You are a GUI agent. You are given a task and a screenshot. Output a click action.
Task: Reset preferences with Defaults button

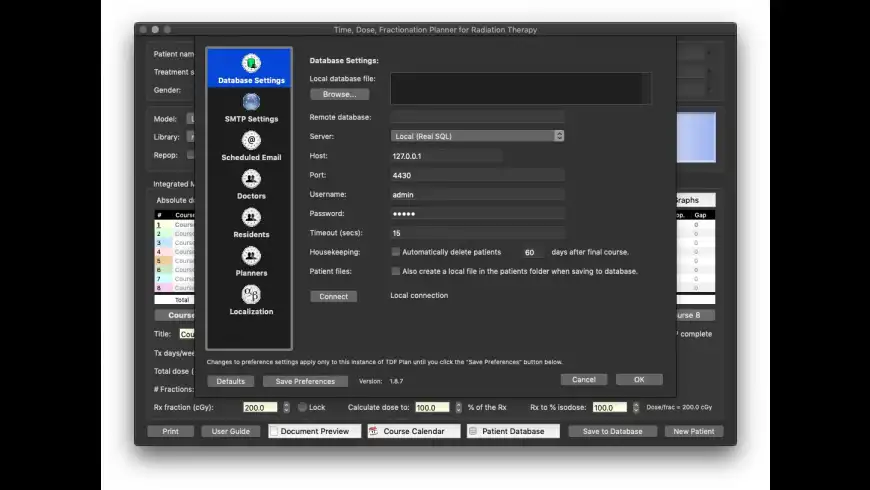point(230,381)
